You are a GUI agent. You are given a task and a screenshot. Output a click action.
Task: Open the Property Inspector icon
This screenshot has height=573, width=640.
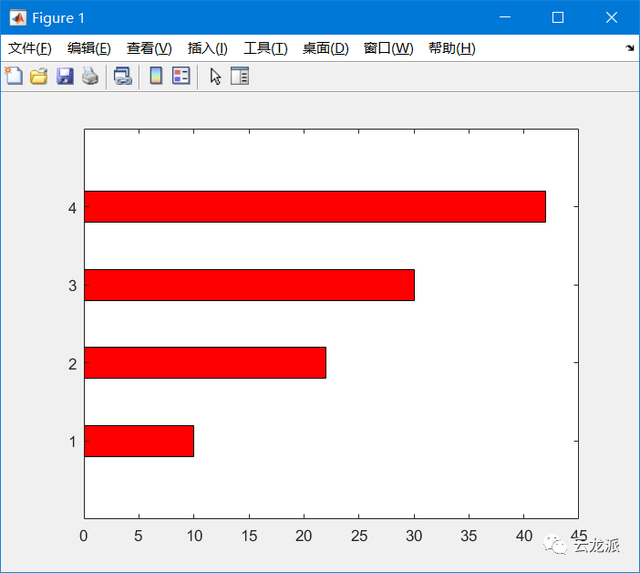pyautogui.click(x=240, y=76)
